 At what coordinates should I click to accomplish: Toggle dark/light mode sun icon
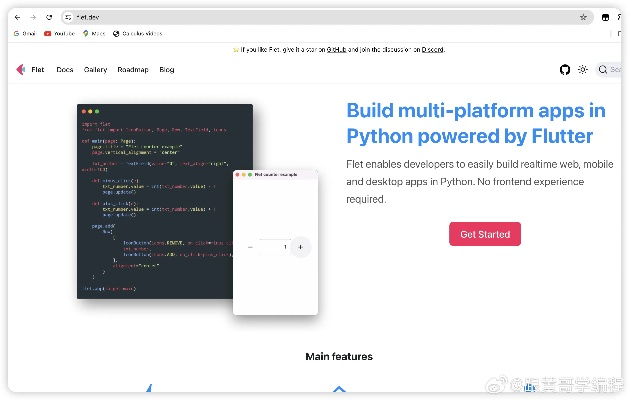(x=583, y=70)
